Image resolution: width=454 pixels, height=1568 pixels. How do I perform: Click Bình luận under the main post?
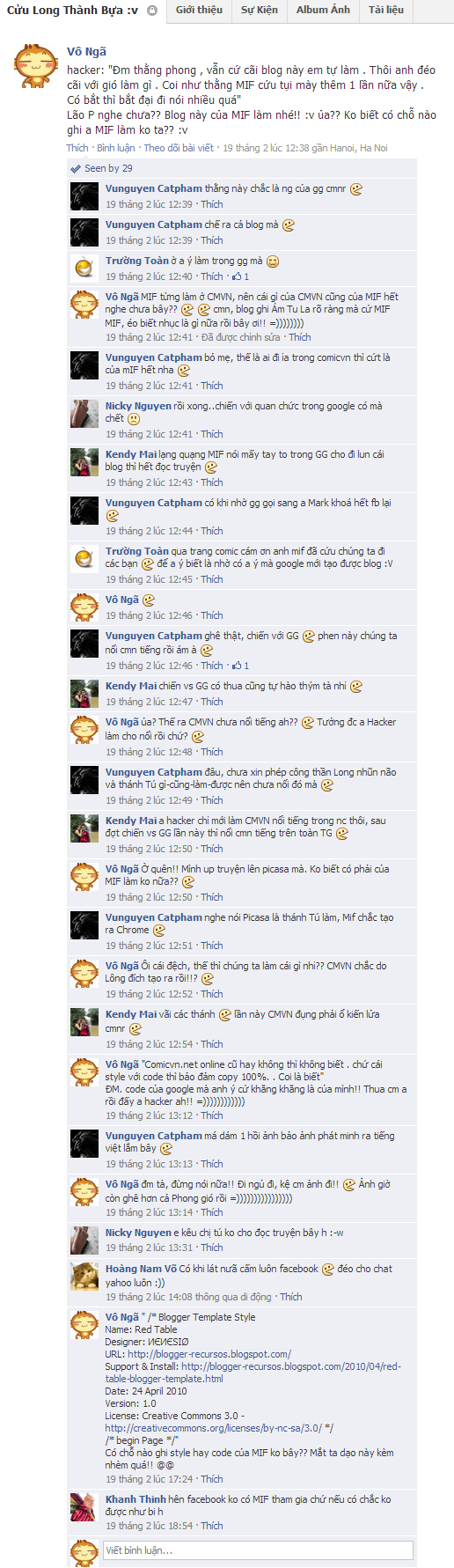coord(116,148)
